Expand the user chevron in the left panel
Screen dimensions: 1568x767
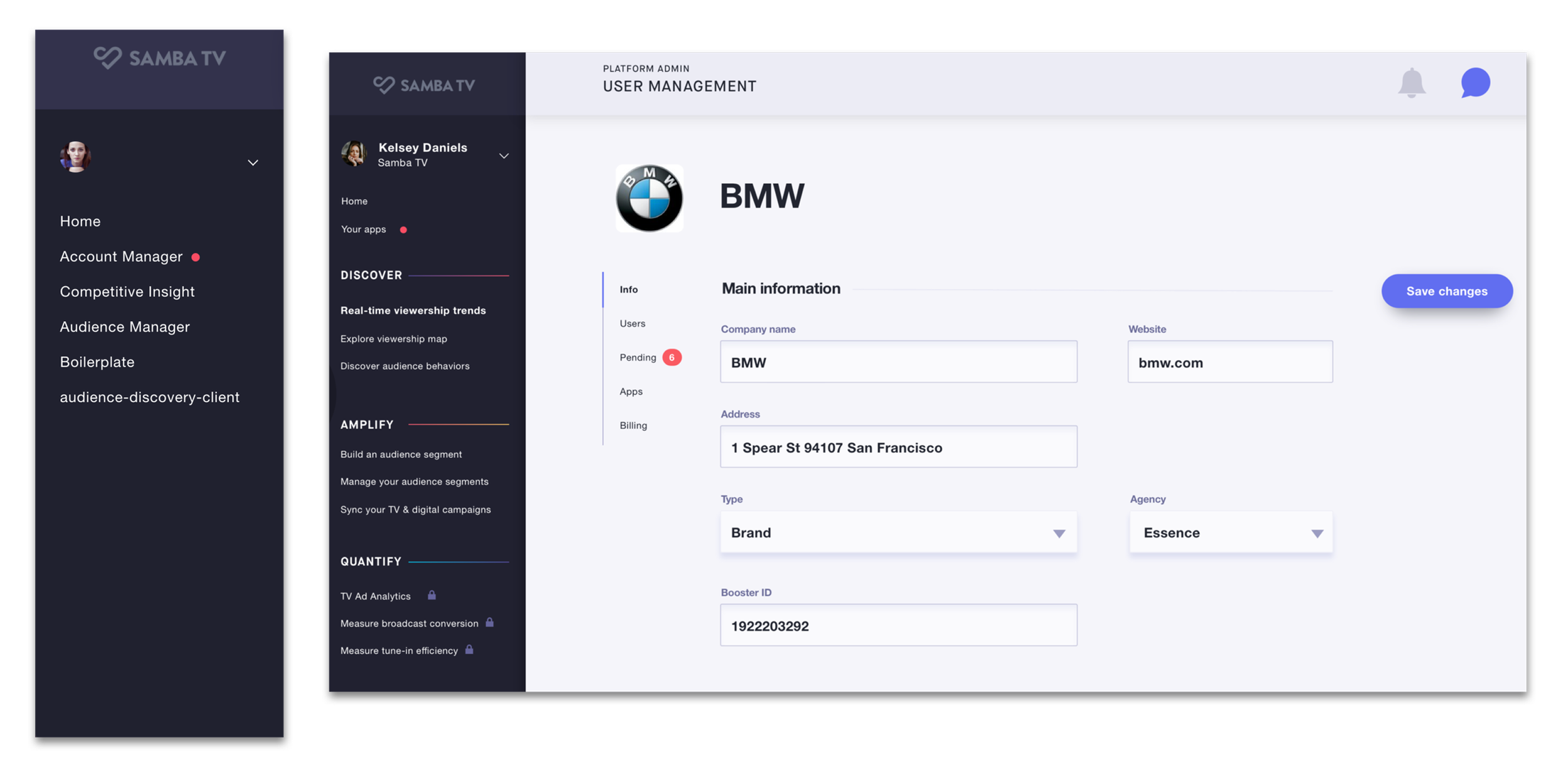tap(253, 163)
